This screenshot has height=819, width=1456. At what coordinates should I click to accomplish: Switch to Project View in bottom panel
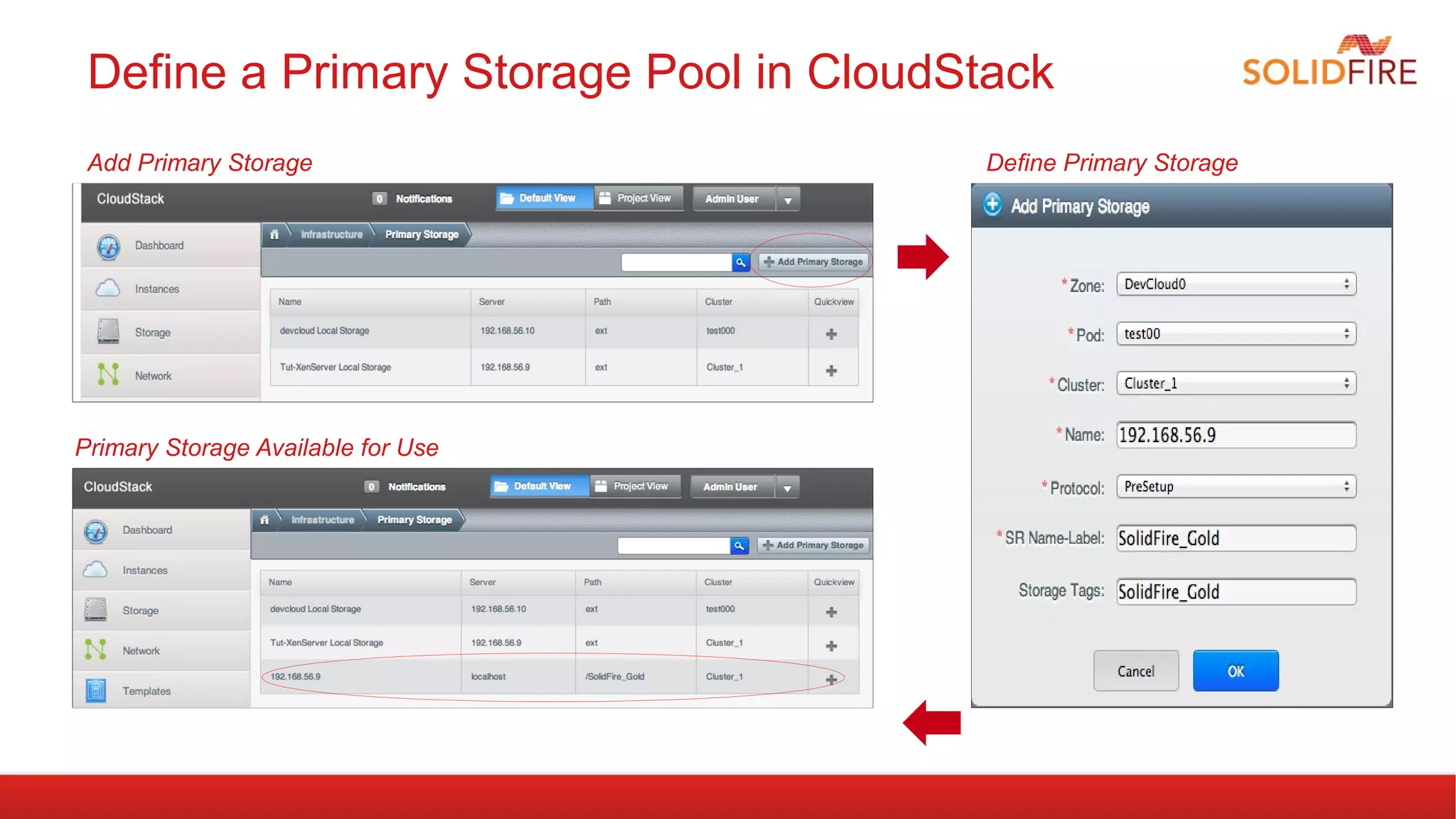pyautogui.click(x=635, y=486)
